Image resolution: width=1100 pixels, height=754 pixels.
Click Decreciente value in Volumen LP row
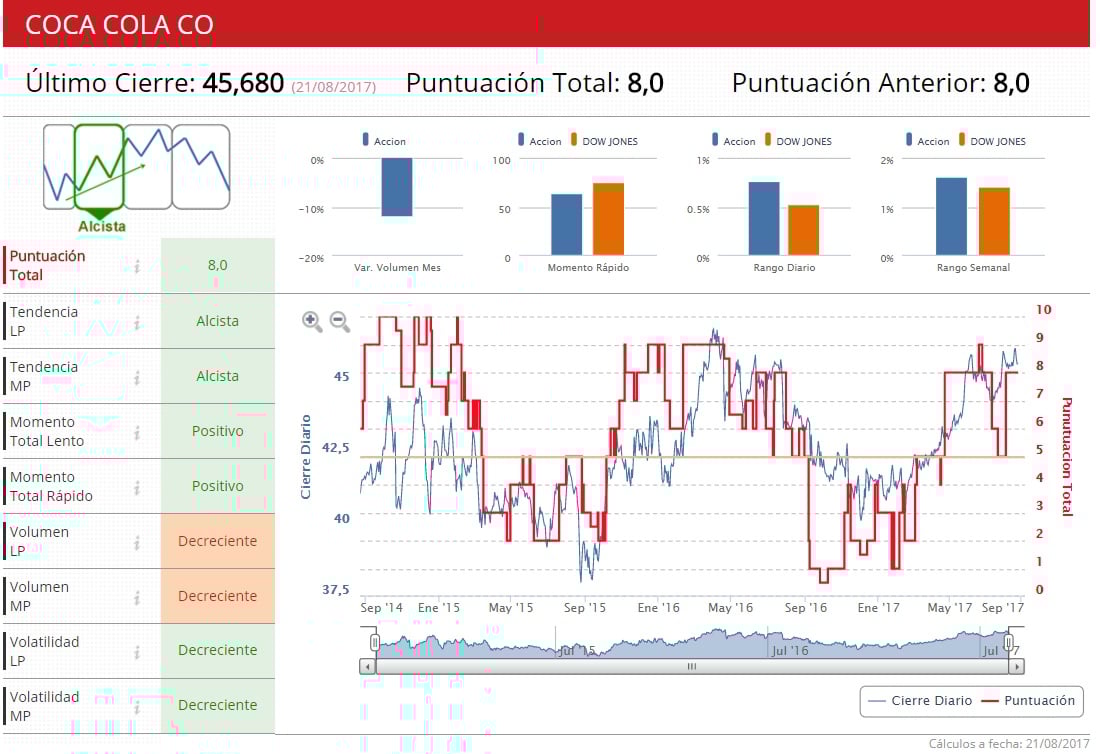(x=217, y=541)
